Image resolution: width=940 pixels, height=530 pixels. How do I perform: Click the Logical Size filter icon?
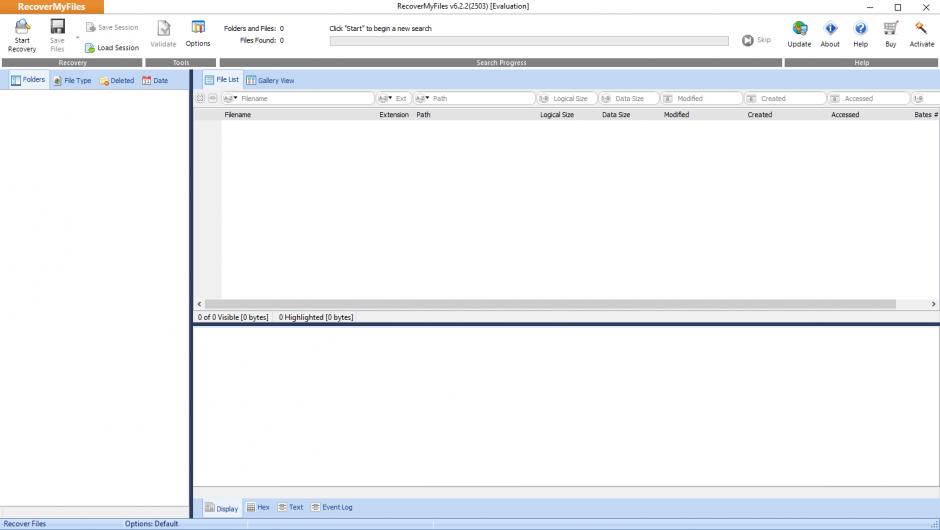pyautogui.click(x=544, y=98)
